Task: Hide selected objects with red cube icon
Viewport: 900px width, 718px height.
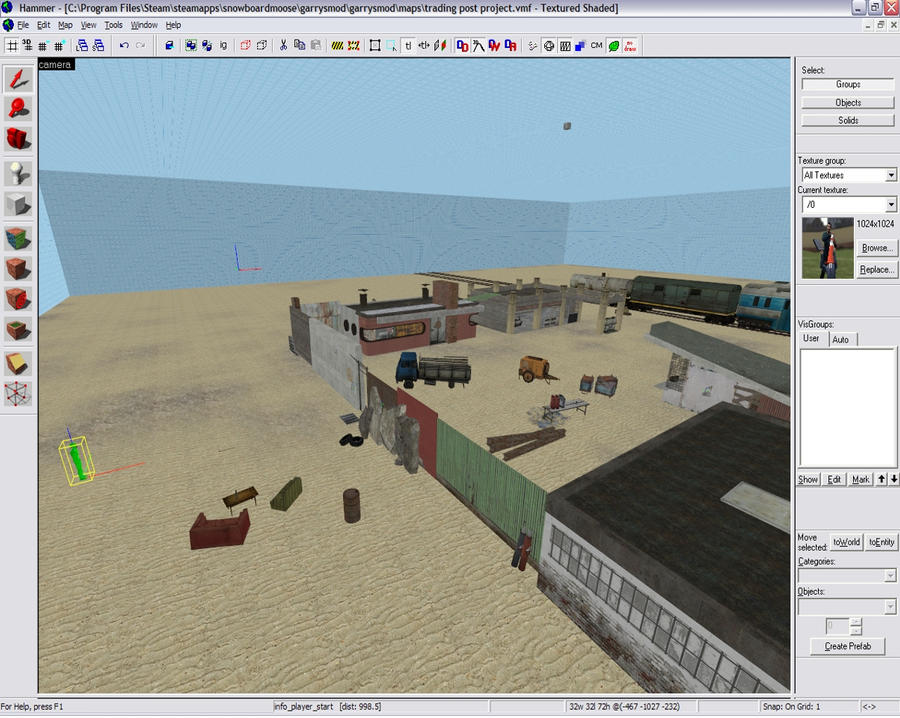Action: [x=245, y=45]
